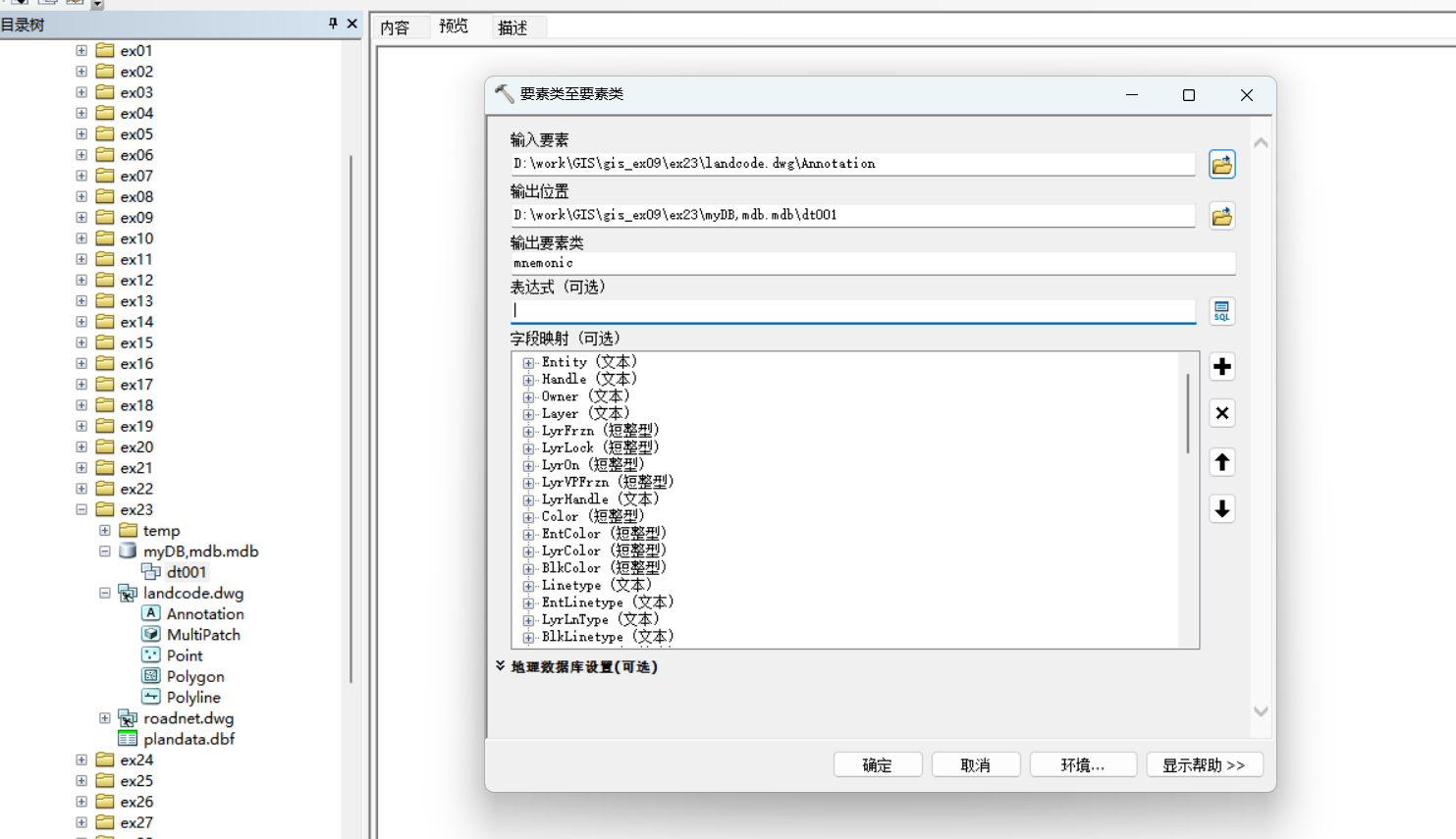Close the 目录树 catalog panel
This screenshot has width=1456, height=839.
click(x=352, y=24)
